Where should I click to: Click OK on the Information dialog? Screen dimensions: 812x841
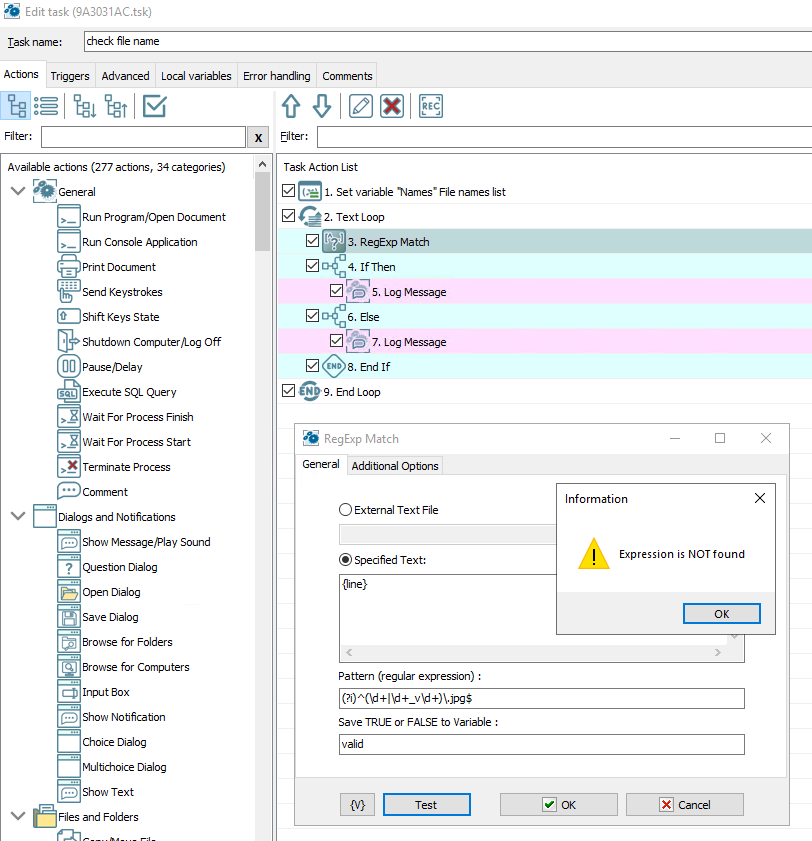coord(721,613)
